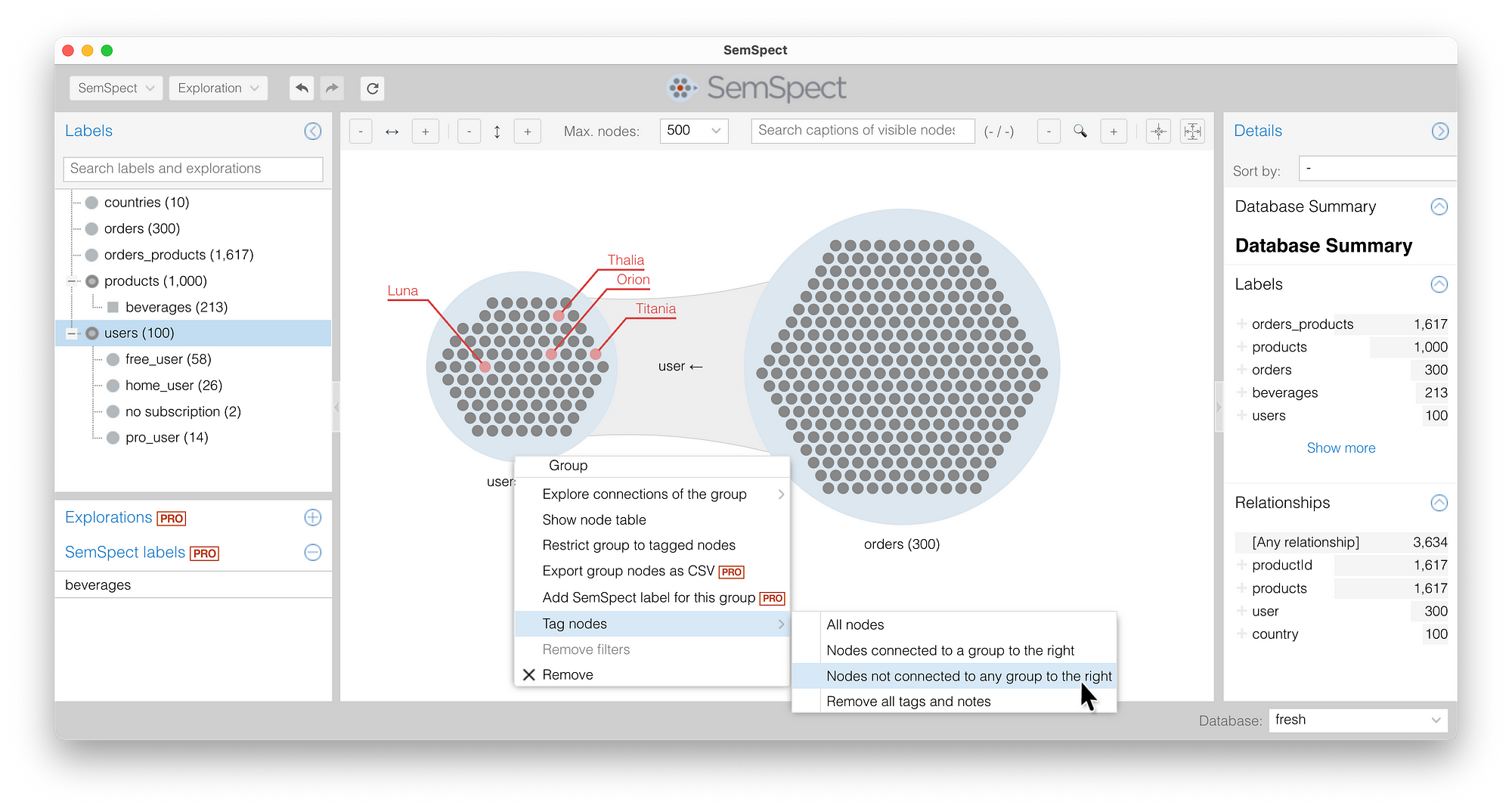Screen dimensions: 1512x812
Task: Open the Sort by dropdown
Action: [x=1377, y=169]
